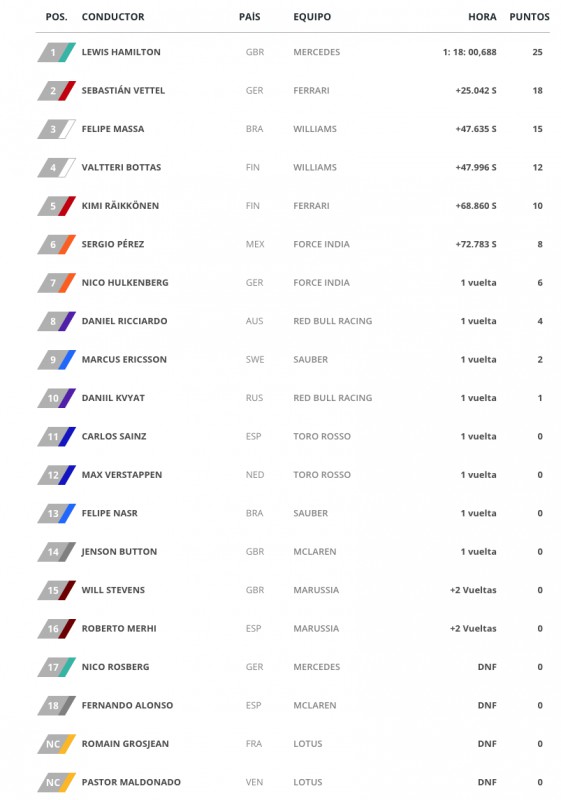Click the dark blue position 11 badge
The width and height of the screenshot is (561, 800).
tap(57, 437)
